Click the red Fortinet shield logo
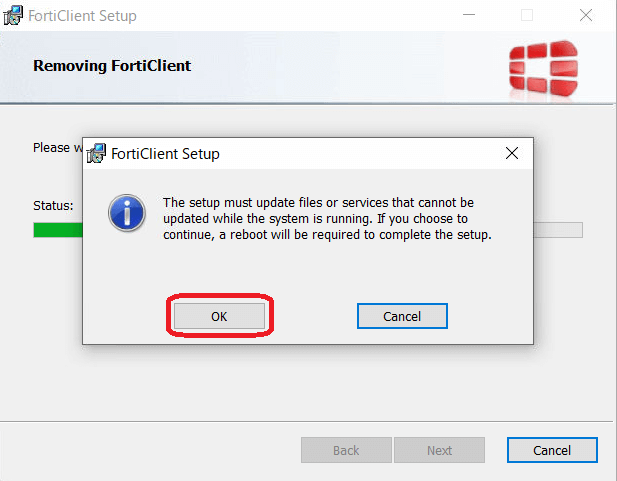The height and width of the screenshot is (481, 617). pos(542,68)
